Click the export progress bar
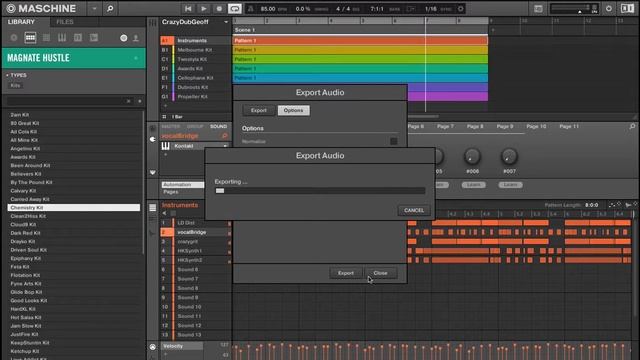 (x=320, y=191)
